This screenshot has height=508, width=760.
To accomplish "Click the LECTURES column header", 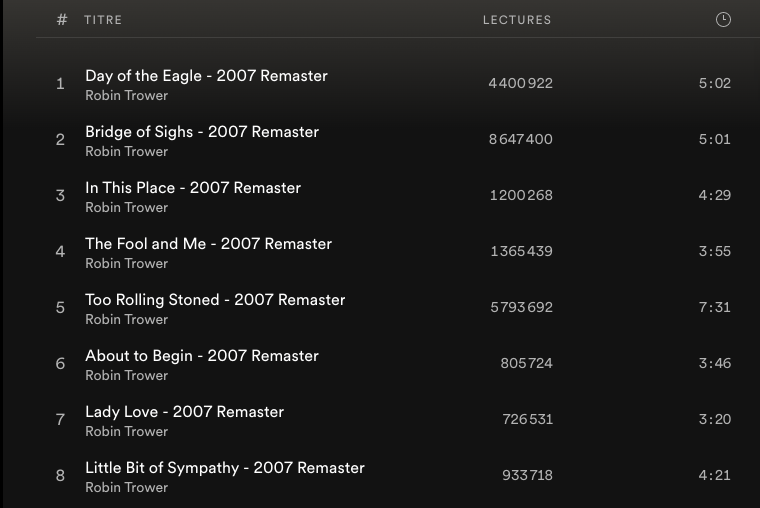I will 516,20.
